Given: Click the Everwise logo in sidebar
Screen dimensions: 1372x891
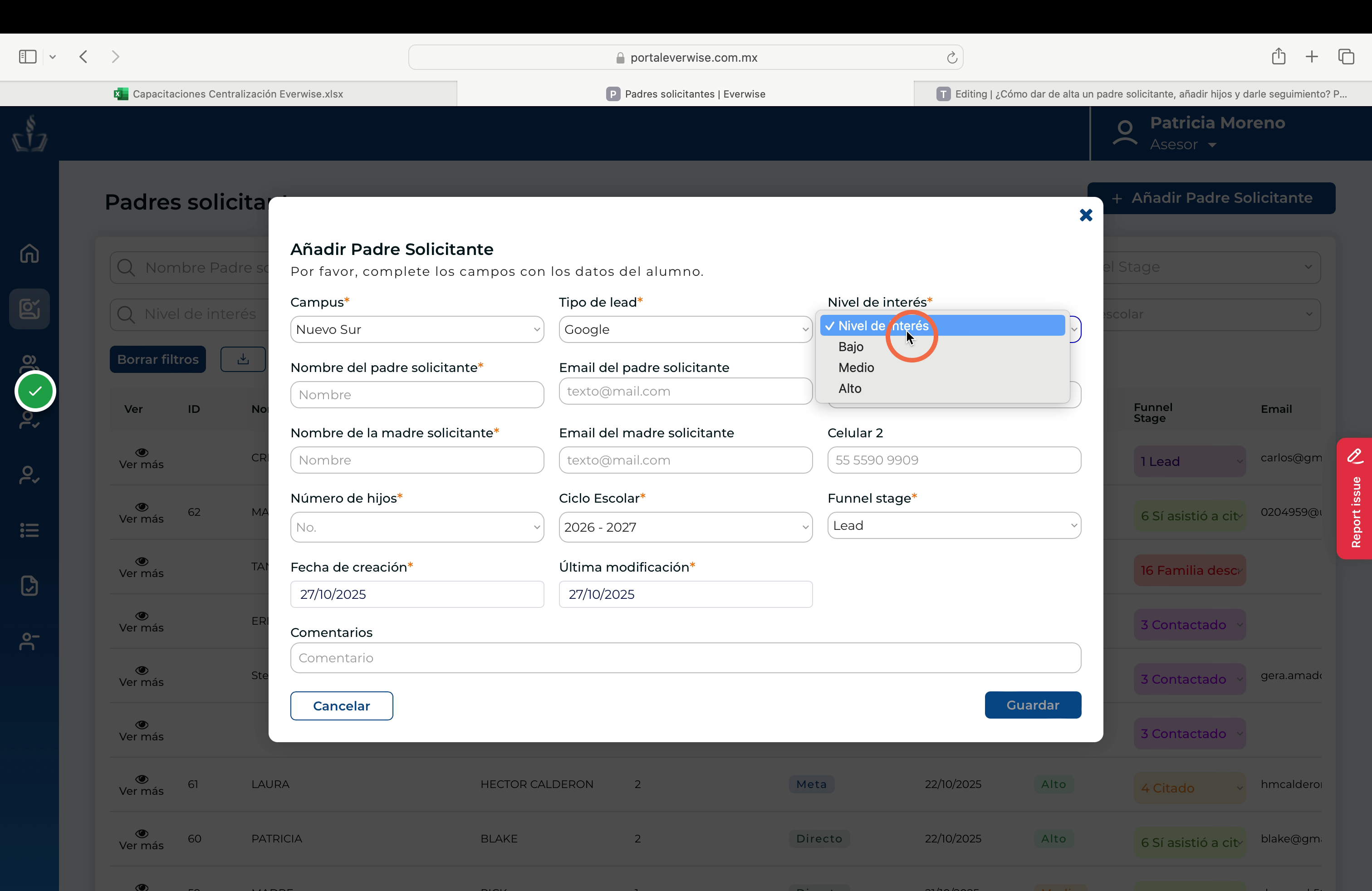Looking at the screenshot, I should pos(29,133).
